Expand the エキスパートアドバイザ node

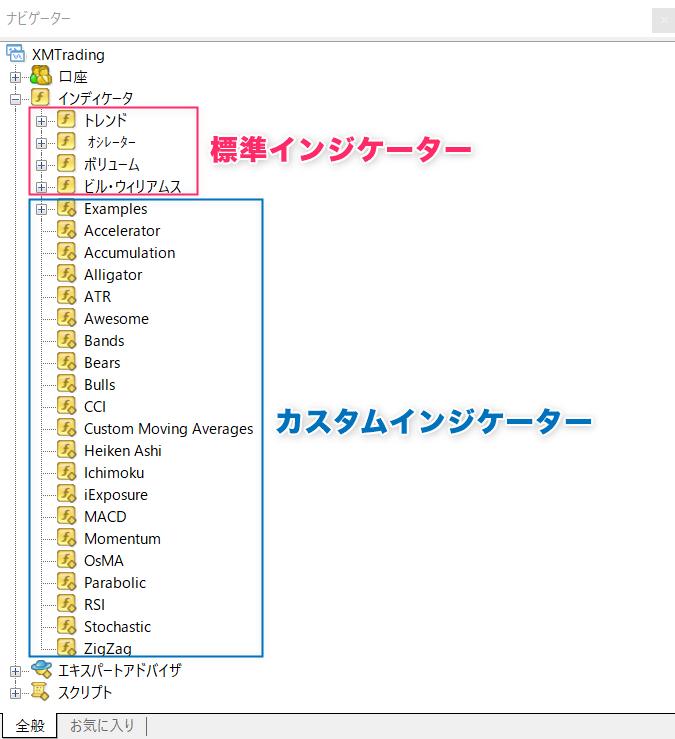coord(16,671)
